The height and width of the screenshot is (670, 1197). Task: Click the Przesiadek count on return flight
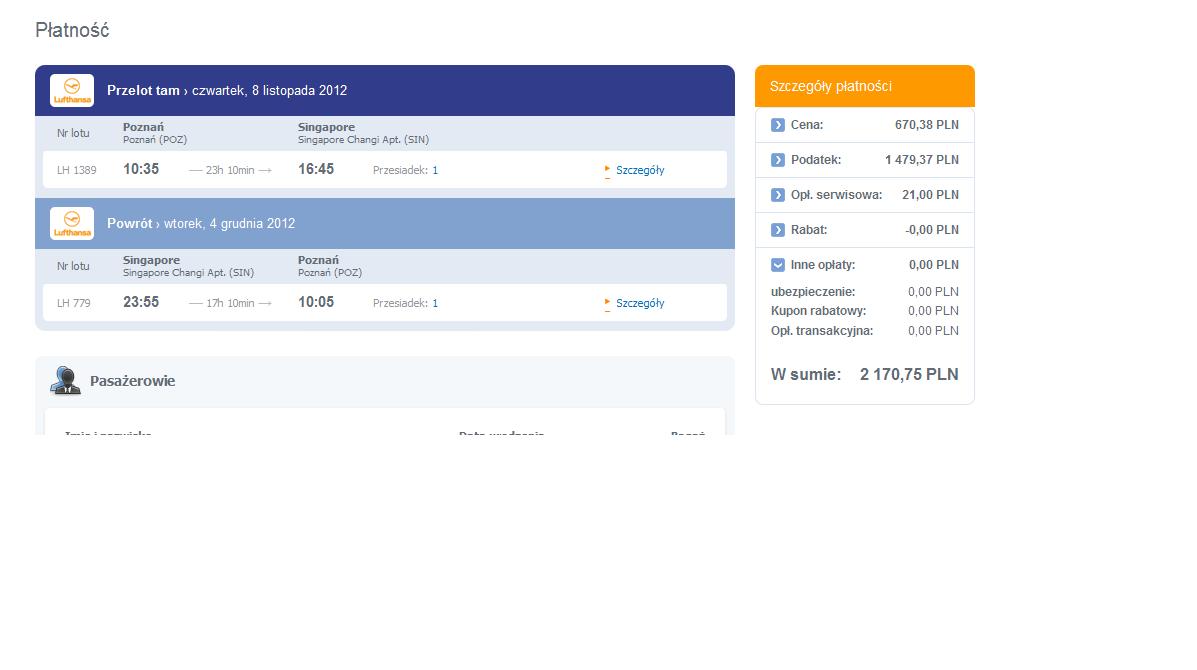pyautogui.click(x=435, y=303)
